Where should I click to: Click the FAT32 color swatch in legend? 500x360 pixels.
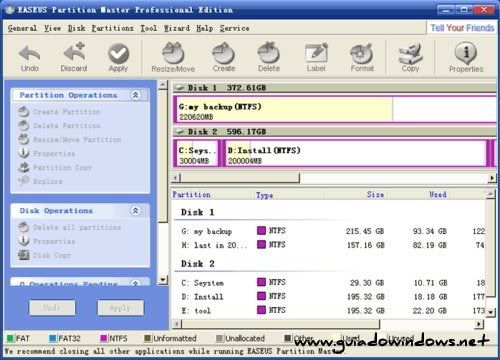tap(52, 338)
